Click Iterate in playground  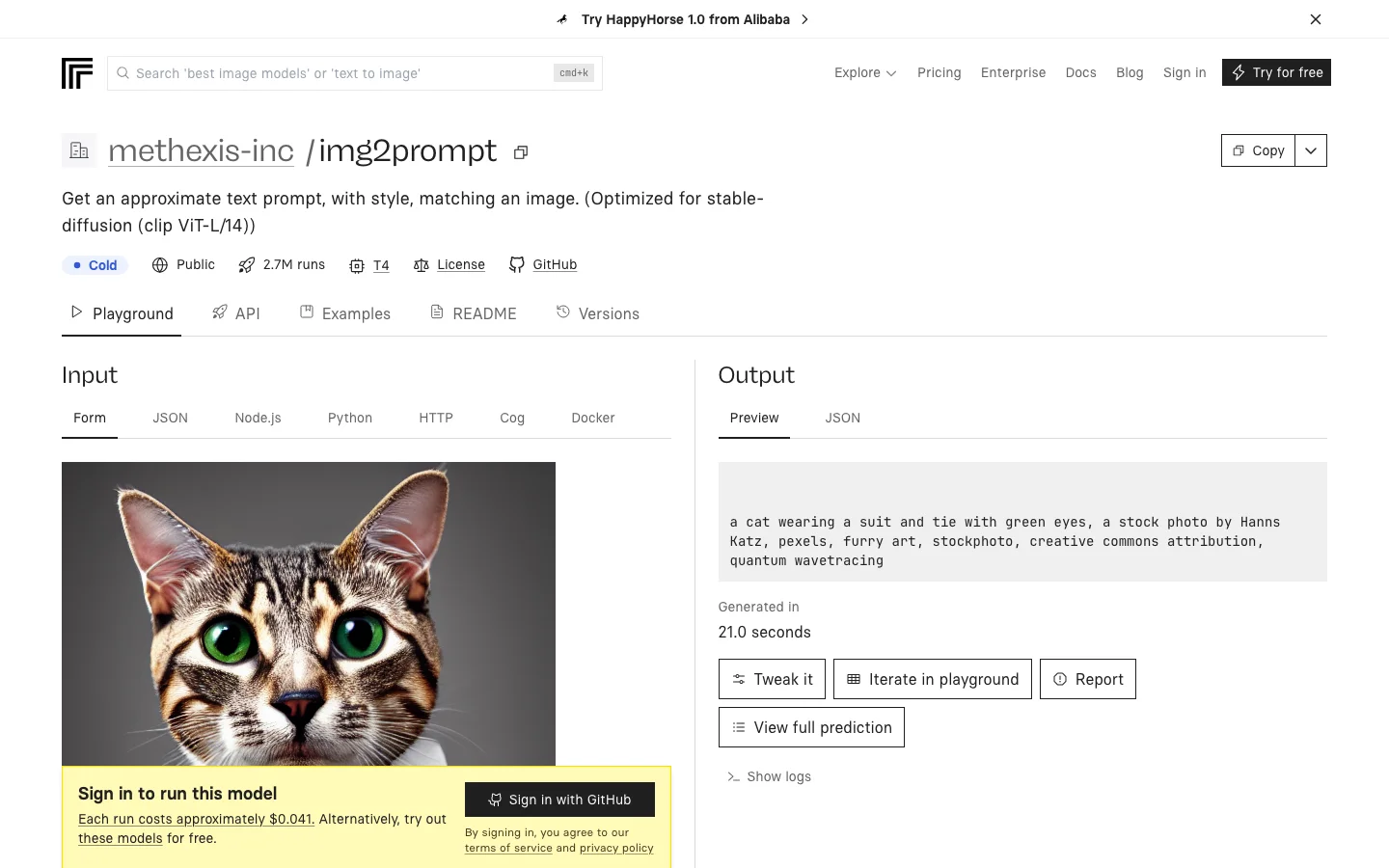[933, 679]
